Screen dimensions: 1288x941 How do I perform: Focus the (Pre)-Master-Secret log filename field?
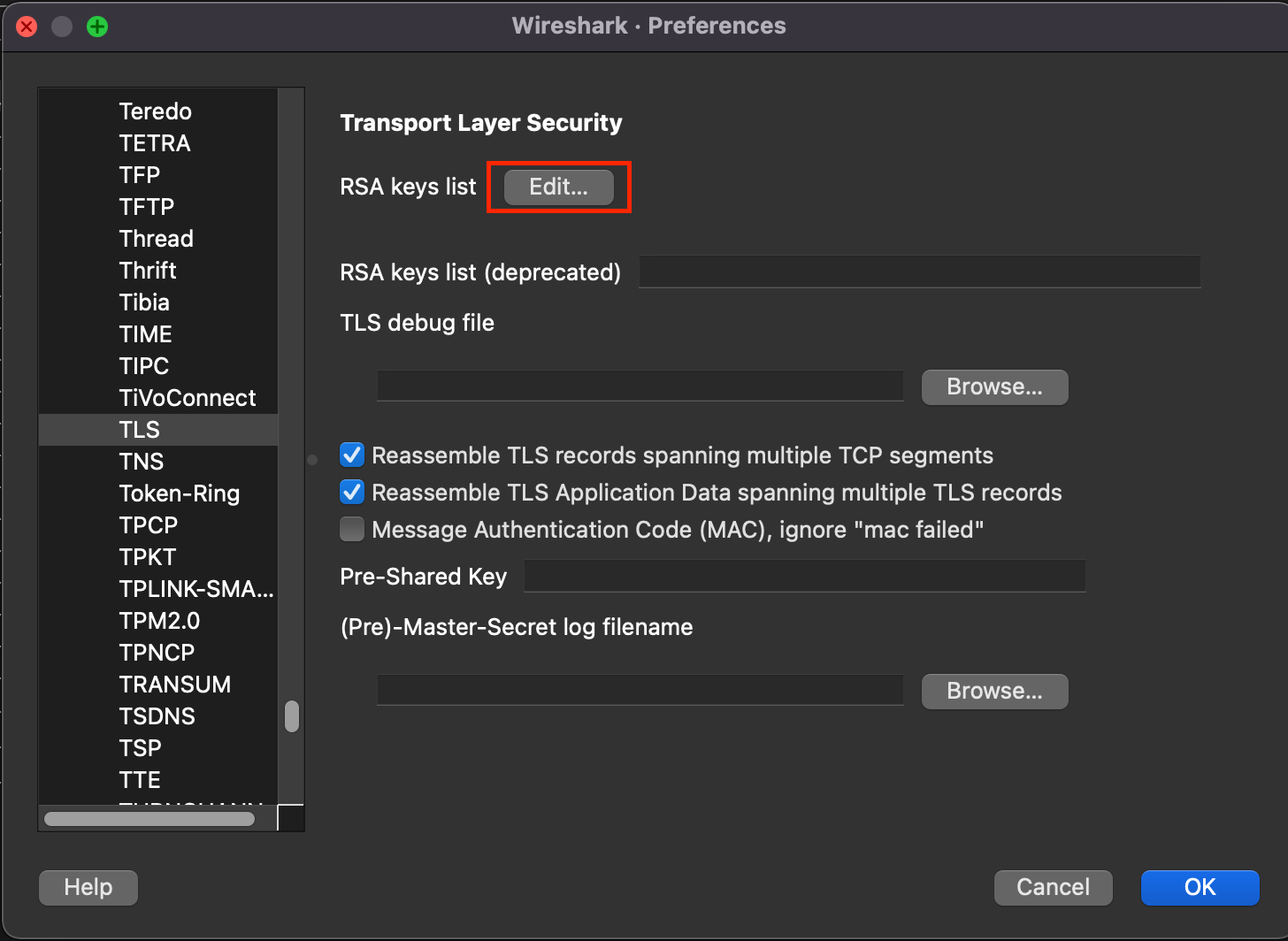click(x=640, y=690)
